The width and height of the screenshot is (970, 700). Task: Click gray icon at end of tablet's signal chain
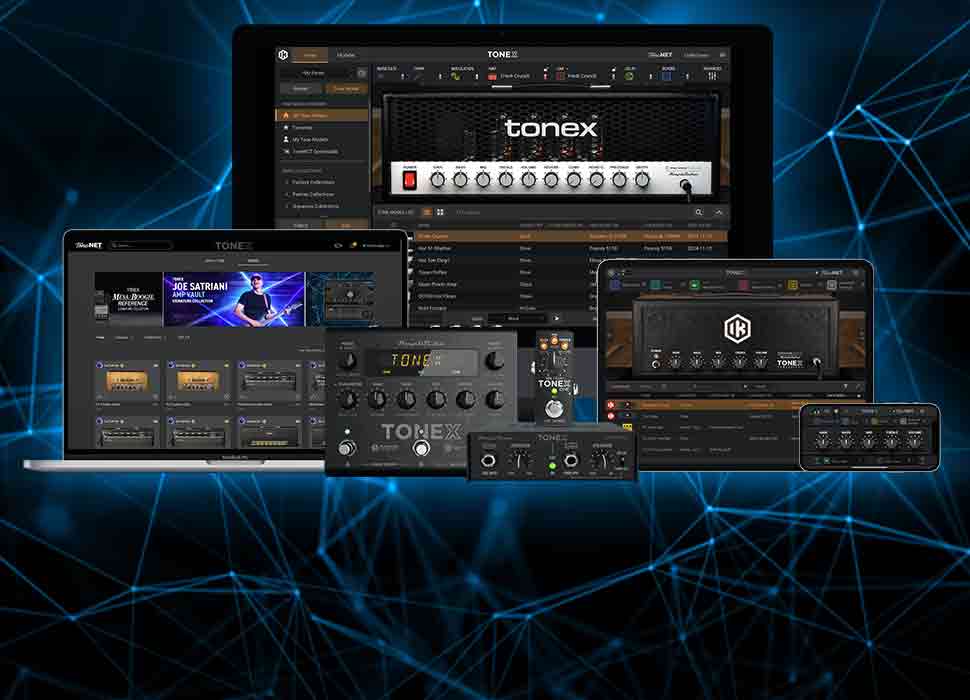832,285
